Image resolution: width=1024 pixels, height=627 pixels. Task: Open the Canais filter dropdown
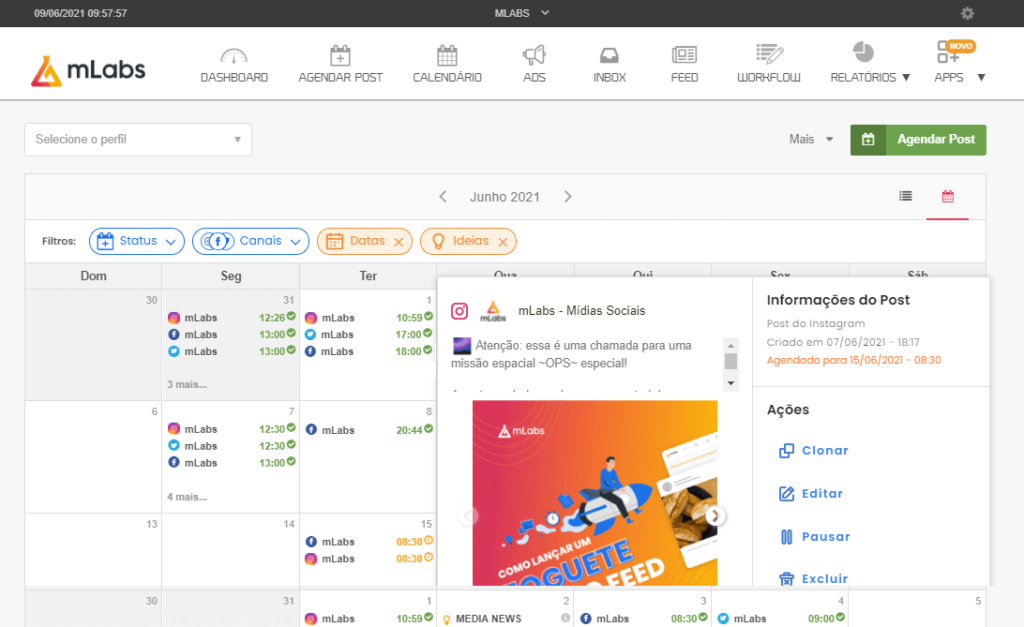click(251, 241)
